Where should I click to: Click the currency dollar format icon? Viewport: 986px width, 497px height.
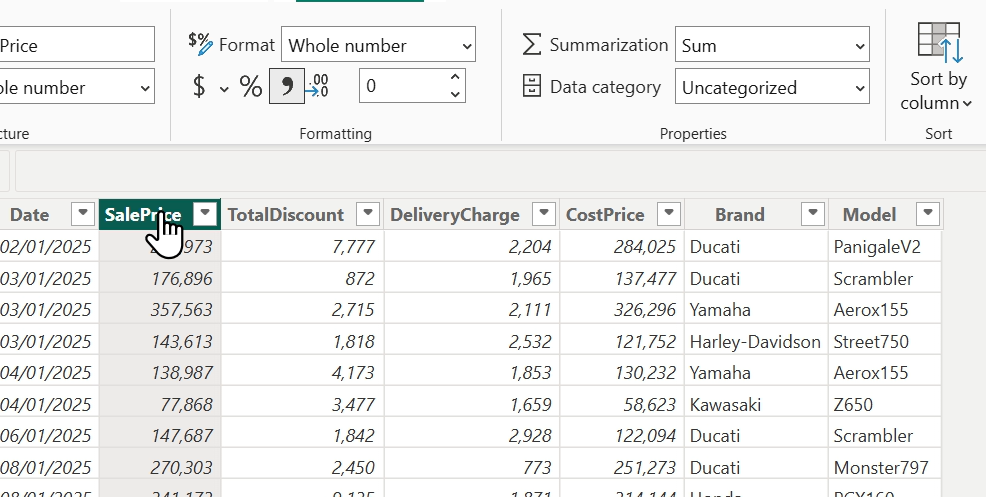(198, 87)
